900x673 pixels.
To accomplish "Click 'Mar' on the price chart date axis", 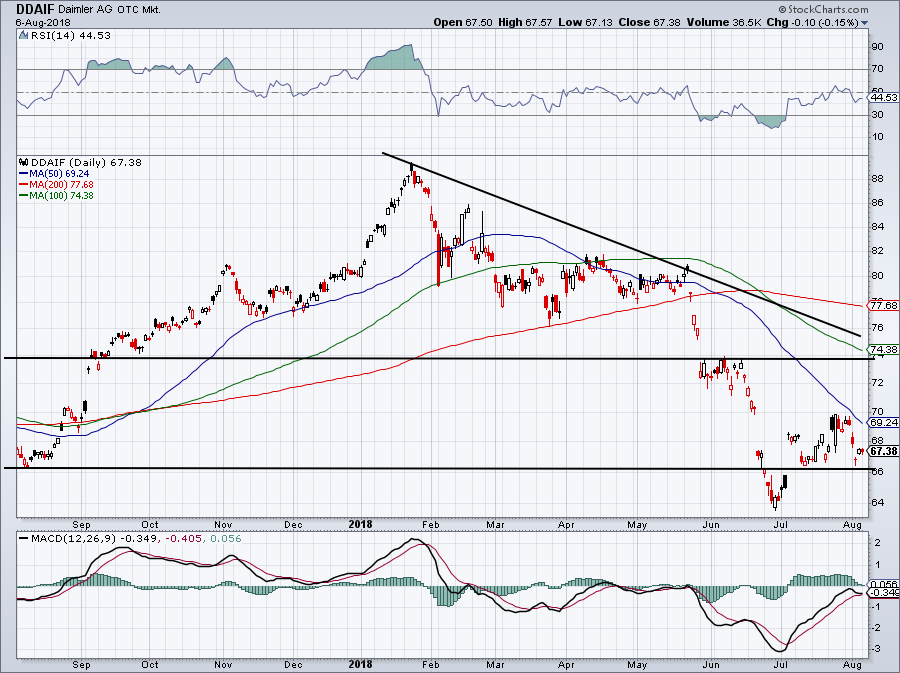I will point(495,525).
